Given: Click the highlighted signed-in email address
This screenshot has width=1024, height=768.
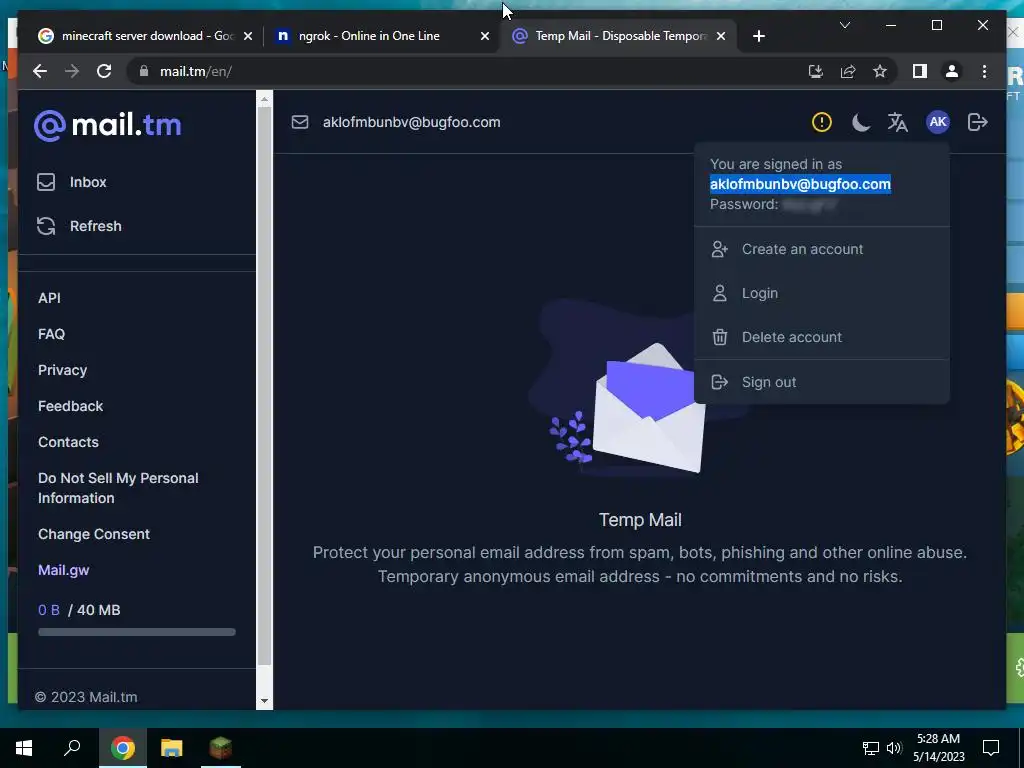Looking at the screenshot, I should point(800,184).
